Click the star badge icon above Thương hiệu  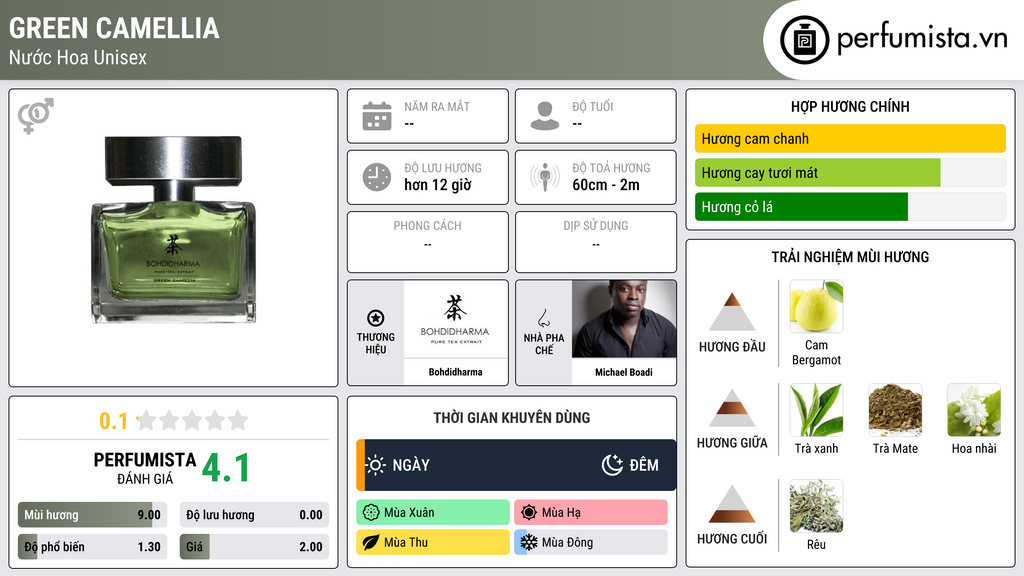click(376, 318)
